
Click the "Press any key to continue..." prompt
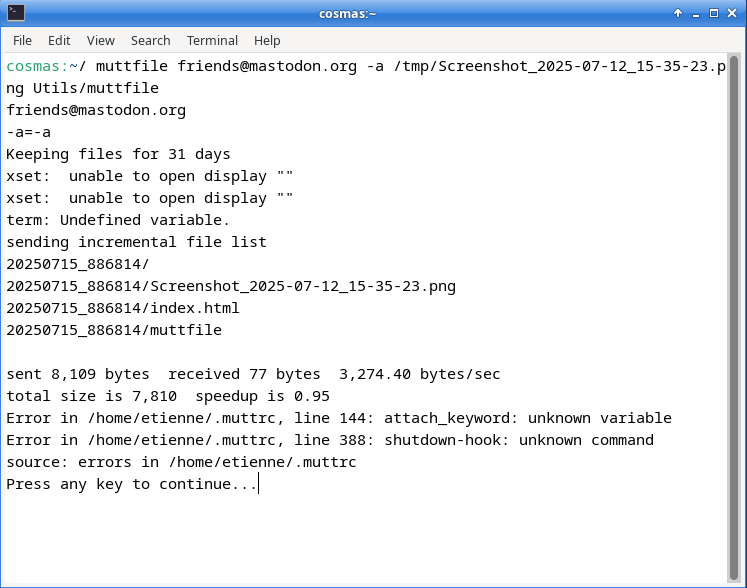(x=132, y=484)
